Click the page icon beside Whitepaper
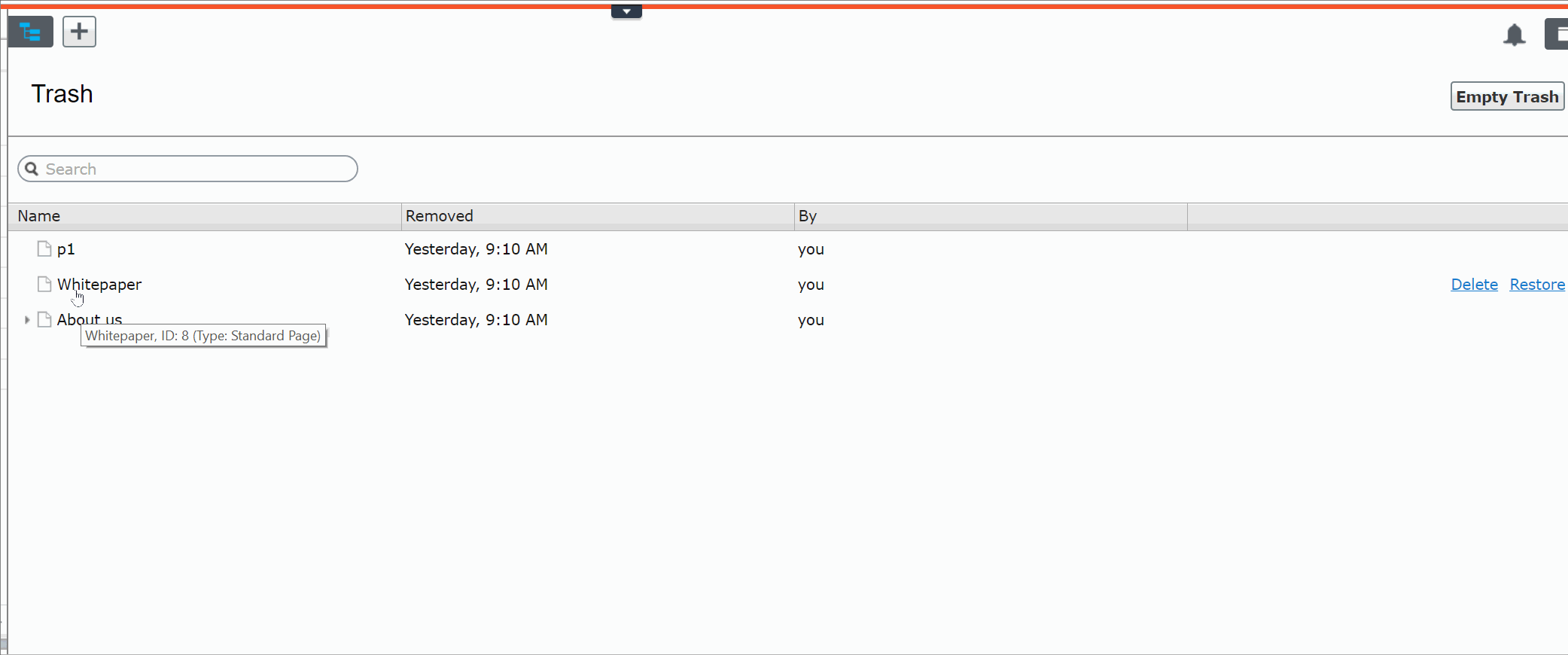Image resolution: width=1568 pixels, height=655 pixels. [44, 285]
